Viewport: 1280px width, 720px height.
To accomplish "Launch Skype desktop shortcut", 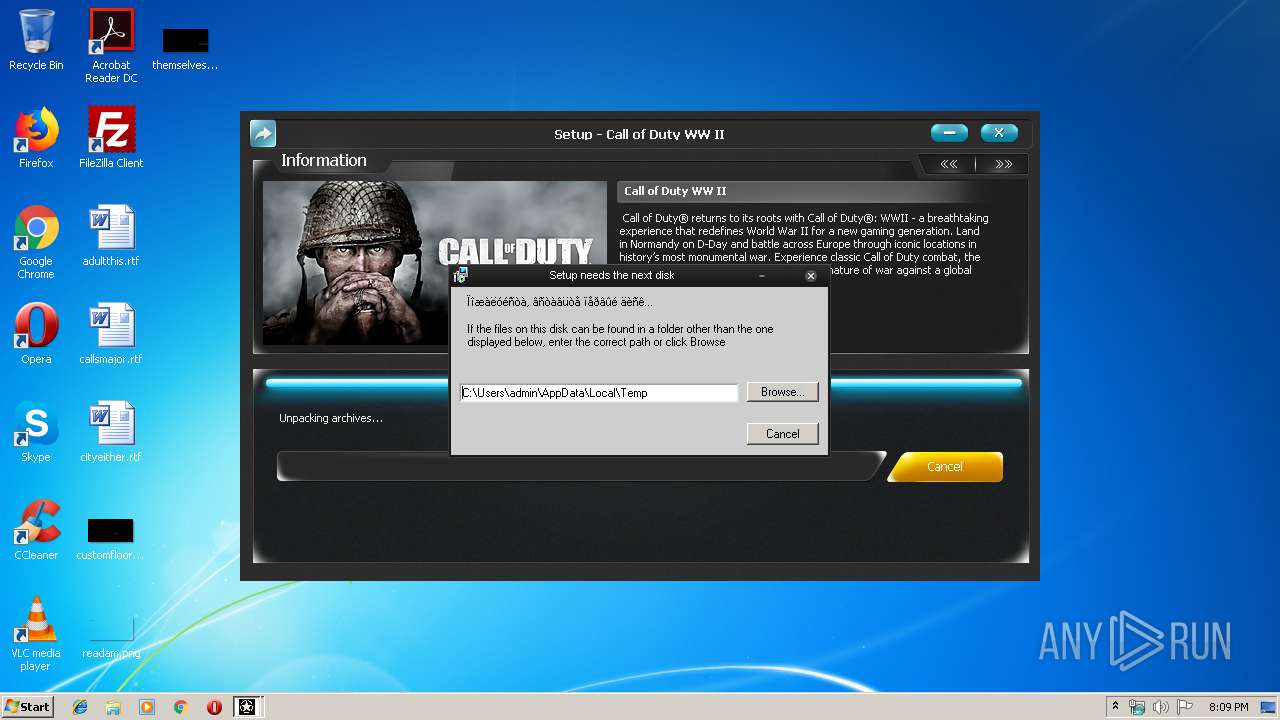I will (36, 432).
